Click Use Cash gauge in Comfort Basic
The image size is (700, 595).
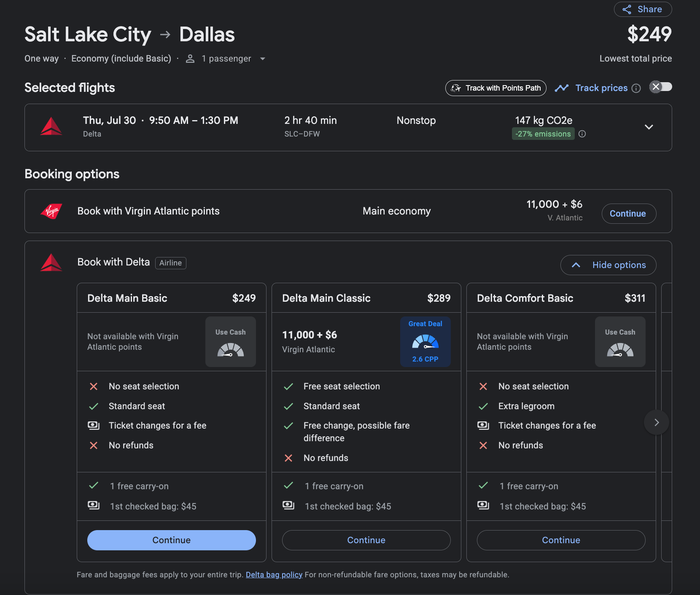click(620, 341)
